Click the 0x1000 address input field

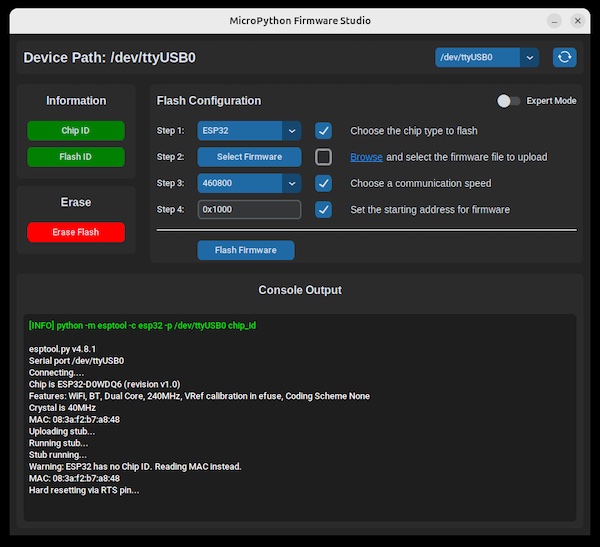tap(249, 209)
